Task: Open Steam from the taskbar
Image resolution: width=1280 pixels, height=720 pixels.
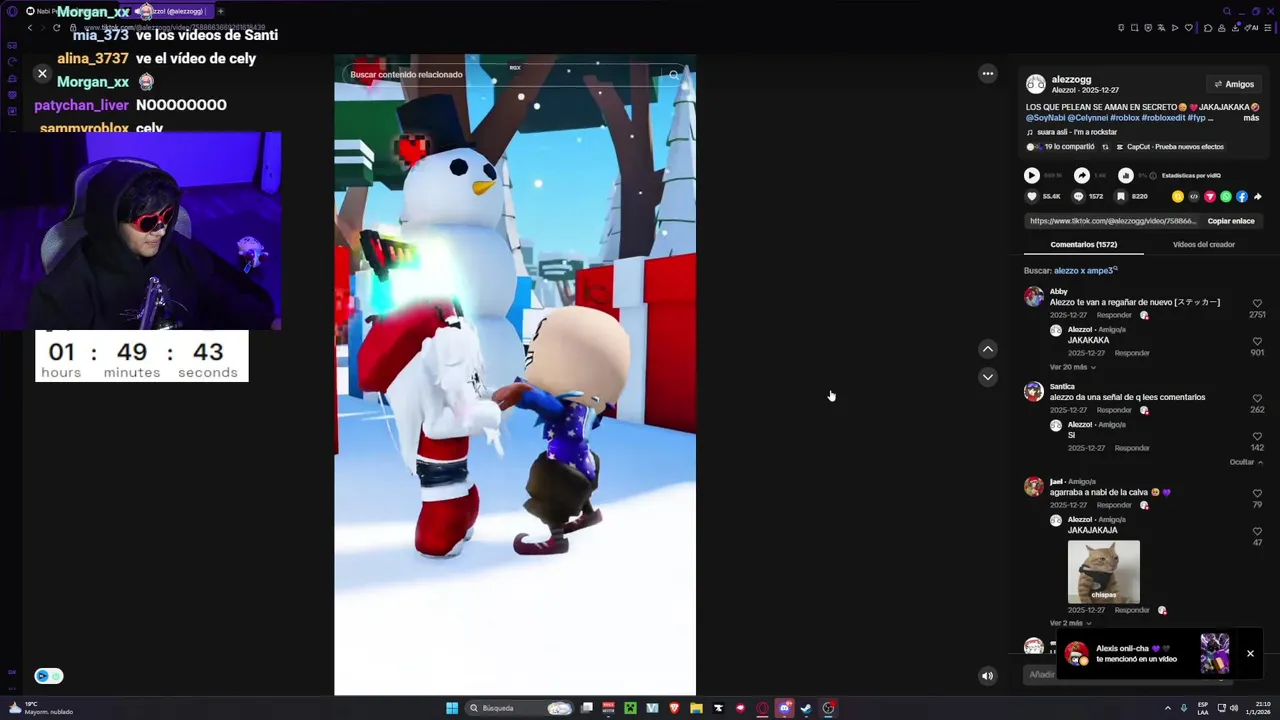Action: click(x=806, y=708)
